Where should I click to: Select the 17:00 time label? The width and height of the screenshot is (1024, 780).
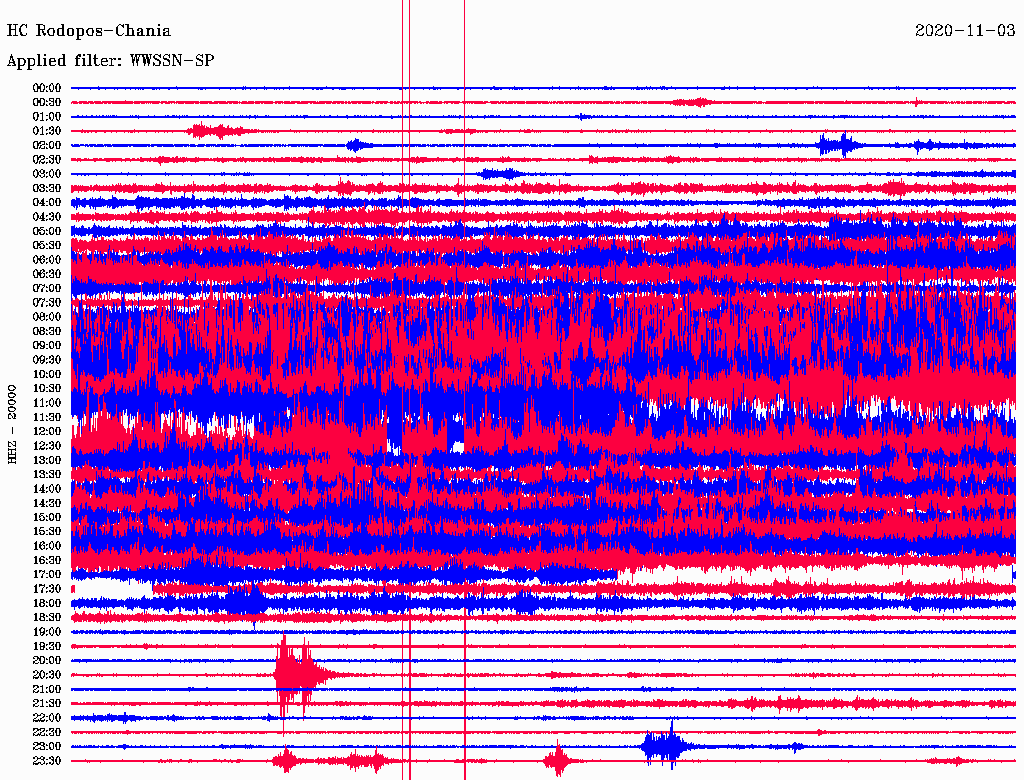click(47, 575)
